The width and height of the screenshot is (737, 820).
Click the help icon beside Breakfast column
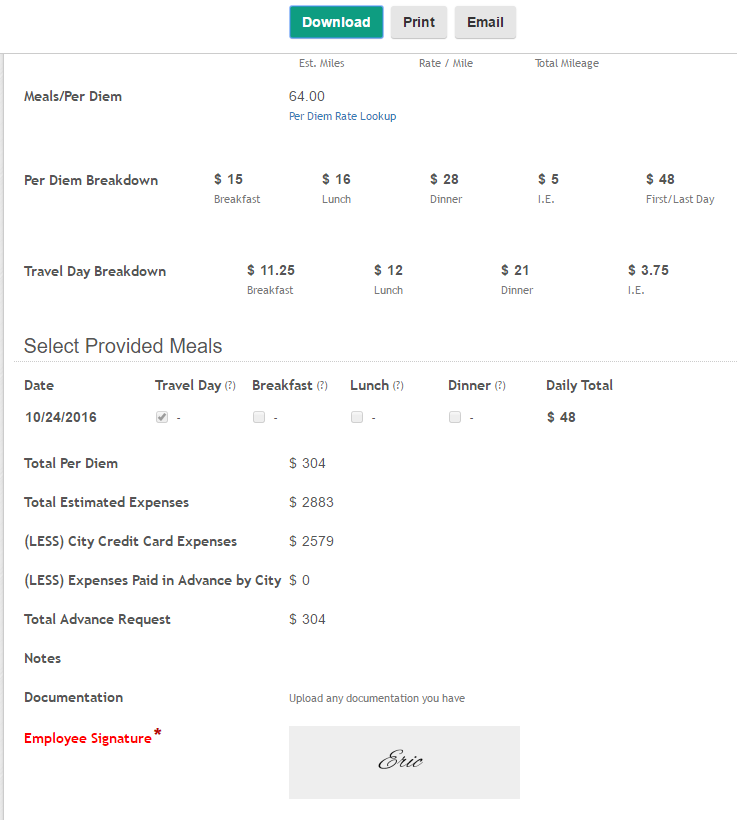[x=322, y=386]
